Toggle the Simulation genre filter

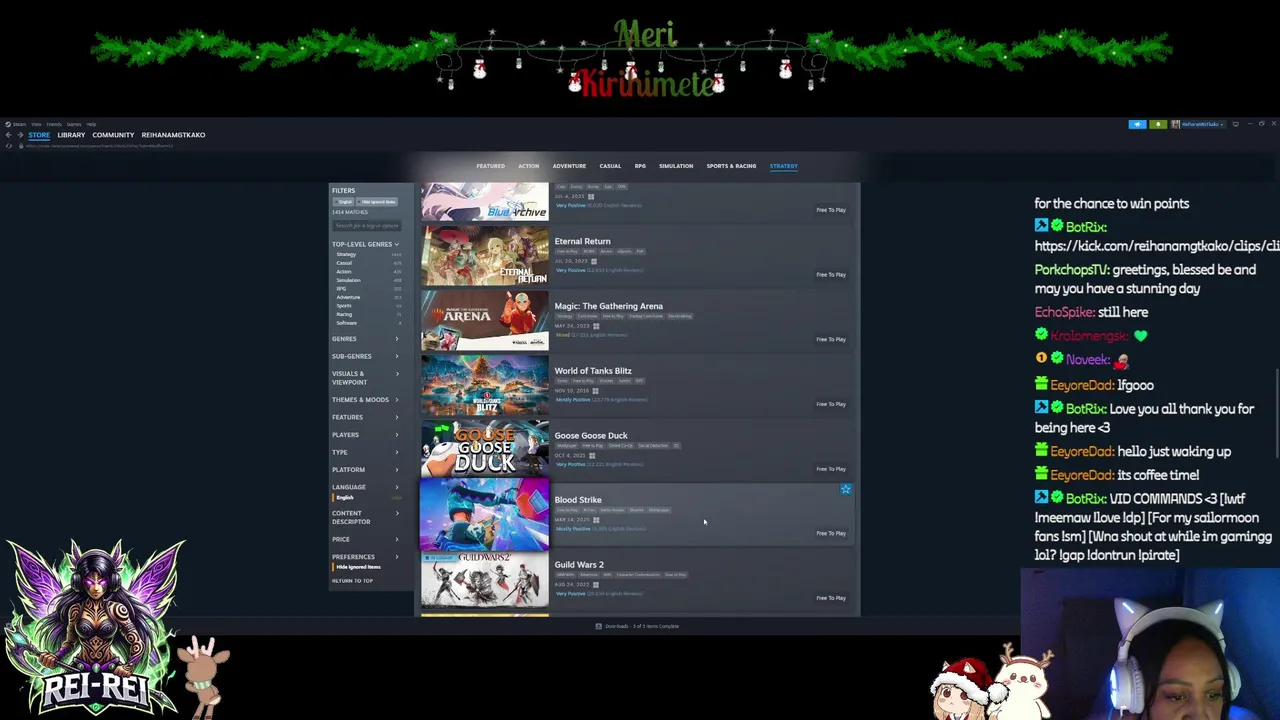[348, 280]
